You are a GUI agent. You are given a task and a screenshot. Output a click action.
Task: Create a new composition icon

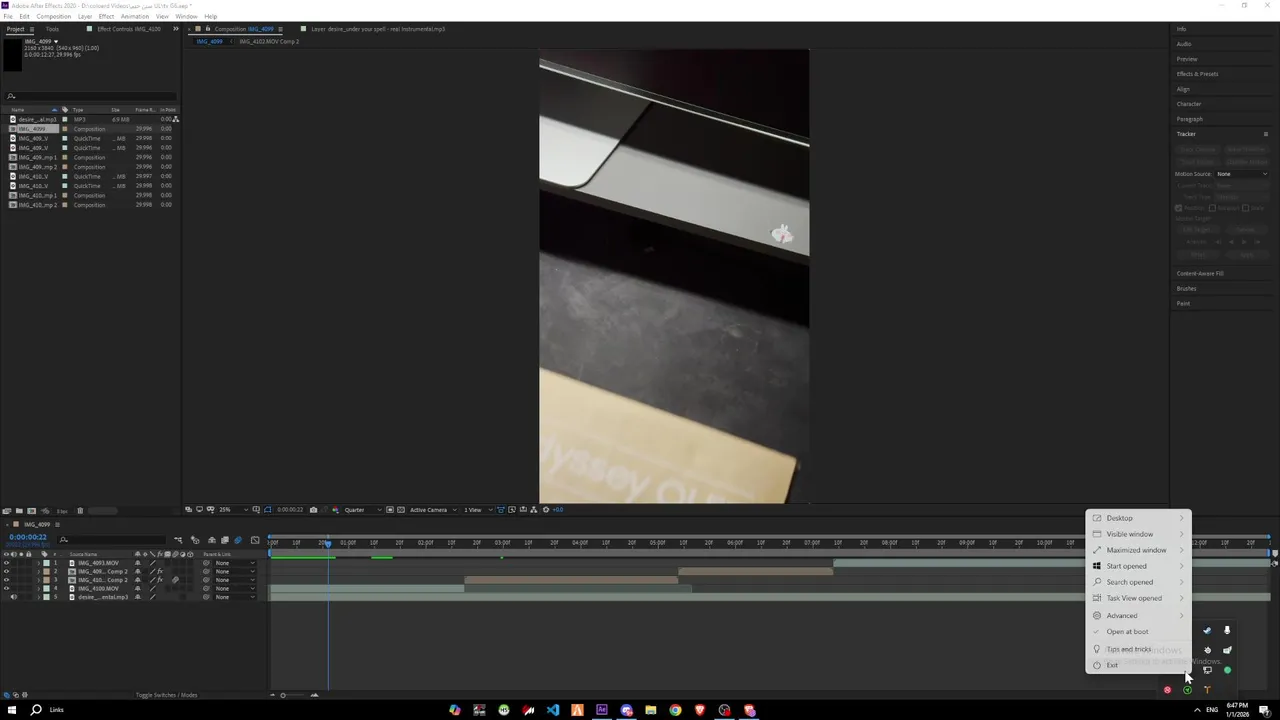pos(31,511)
